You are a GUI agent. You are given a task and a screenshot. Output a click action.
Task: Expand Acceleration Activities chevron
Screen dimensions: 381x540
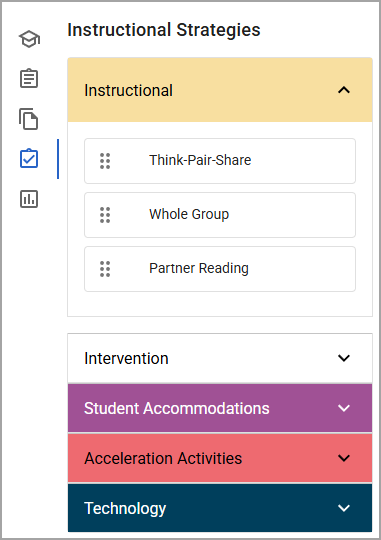(344, 458)
